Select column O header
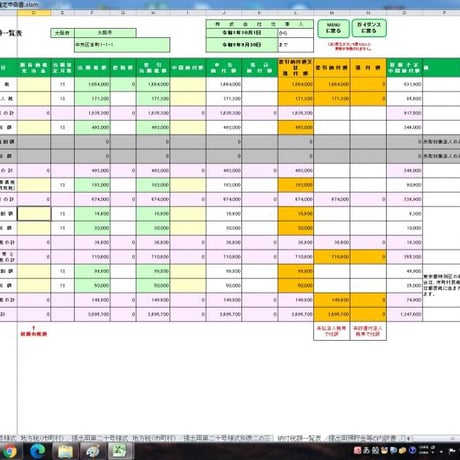This screenshot has width=460, height=460. [404, 13]
